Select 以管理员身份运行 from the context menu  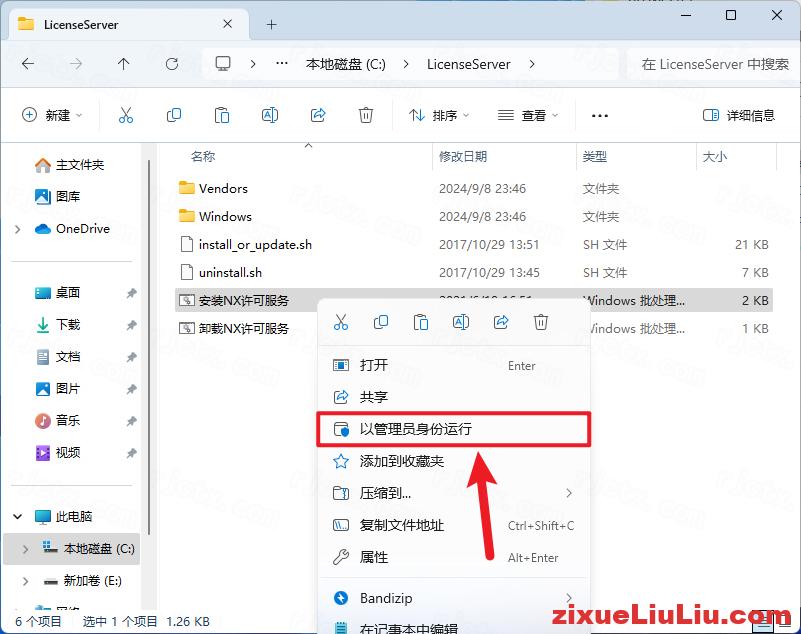click(420, 429)
